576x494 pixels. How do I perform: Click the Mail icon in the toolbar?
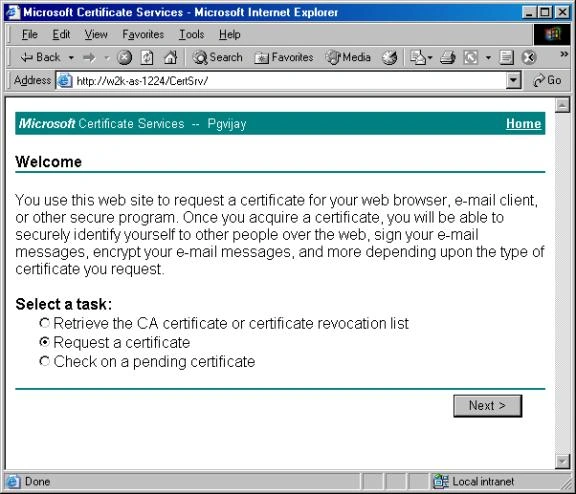click(x=417, y=57)
